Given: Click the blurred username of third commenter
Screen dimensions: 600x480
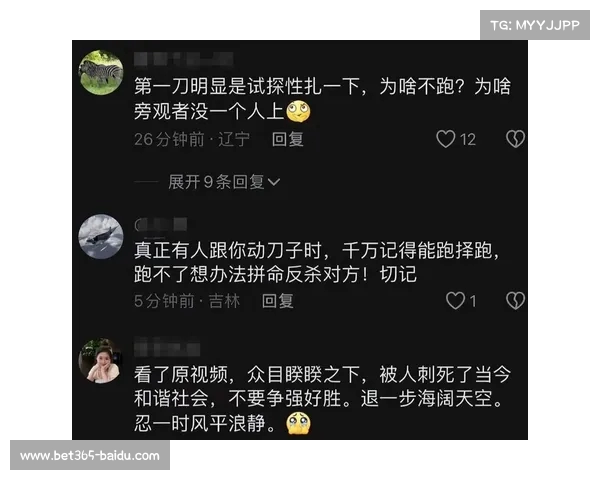Looking at the screenshot, I should 167,348.
